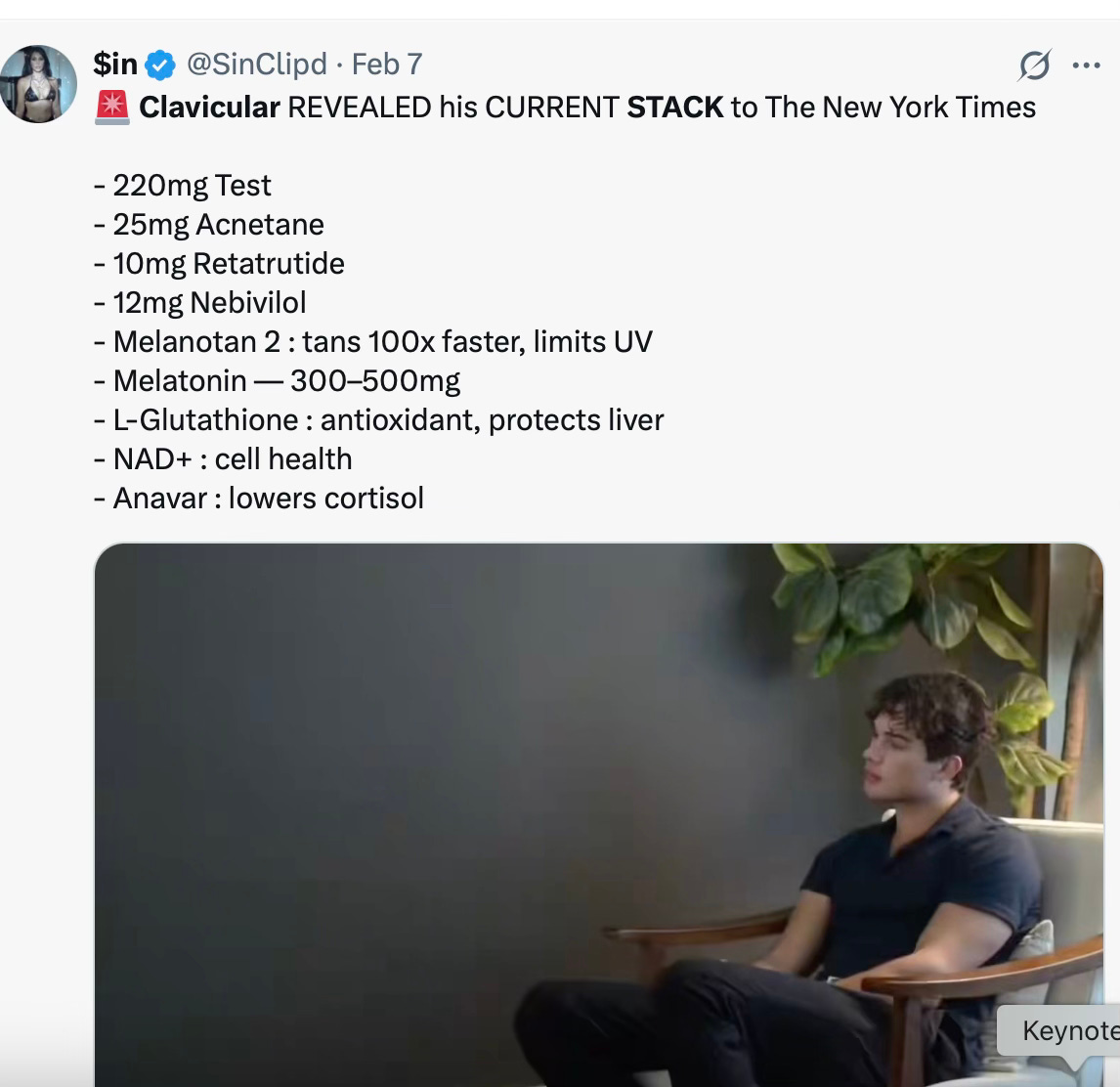Click the Melatonin 300–500mg line
This screenshot has height=1087, width=1120.
(x=277, y=381)
